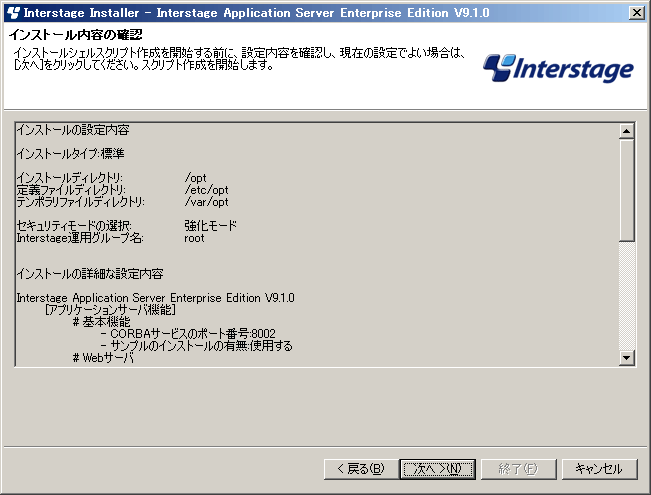Click the サンプルのインストールの有無:使用する line
651x495 pixels.
pos(197,346)
